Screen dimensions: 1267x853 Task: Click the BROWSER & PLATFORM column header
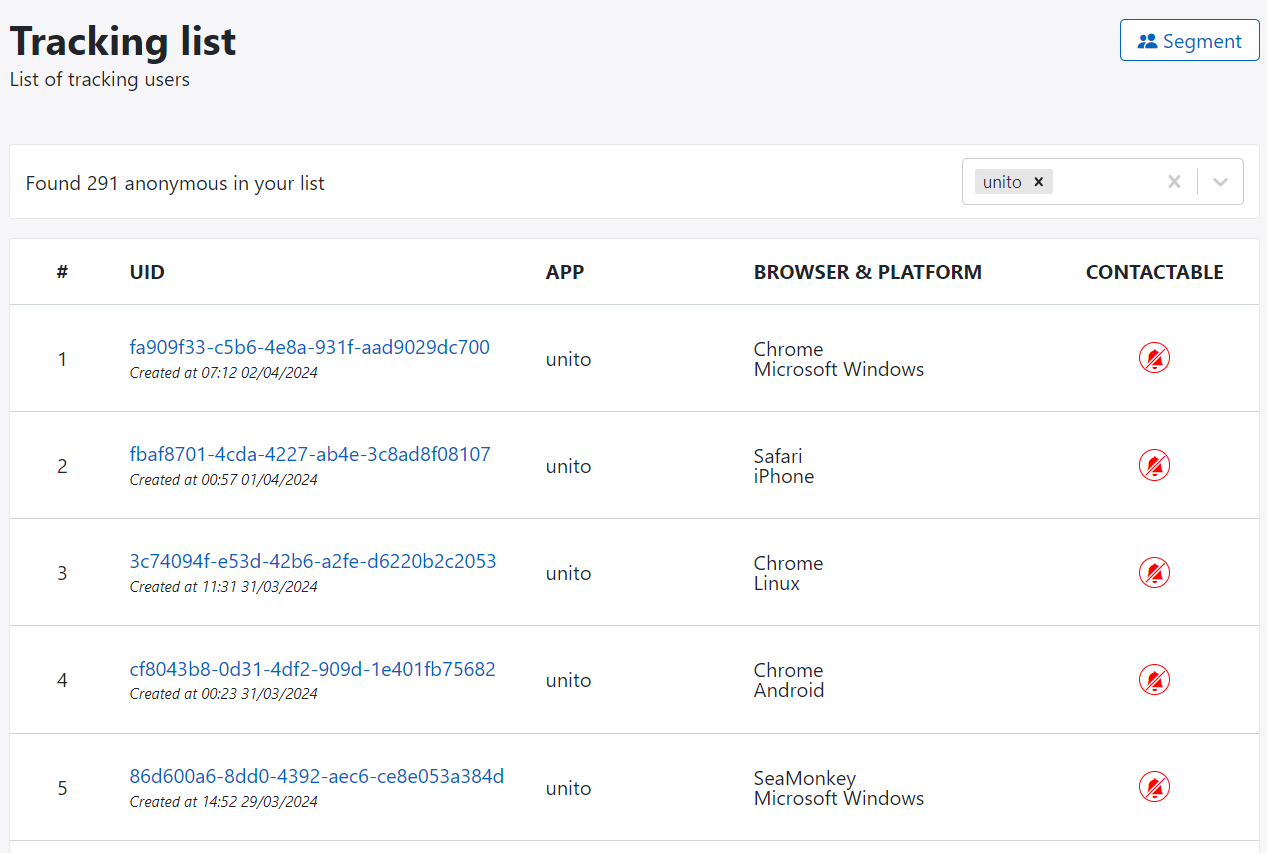(867, 272)
